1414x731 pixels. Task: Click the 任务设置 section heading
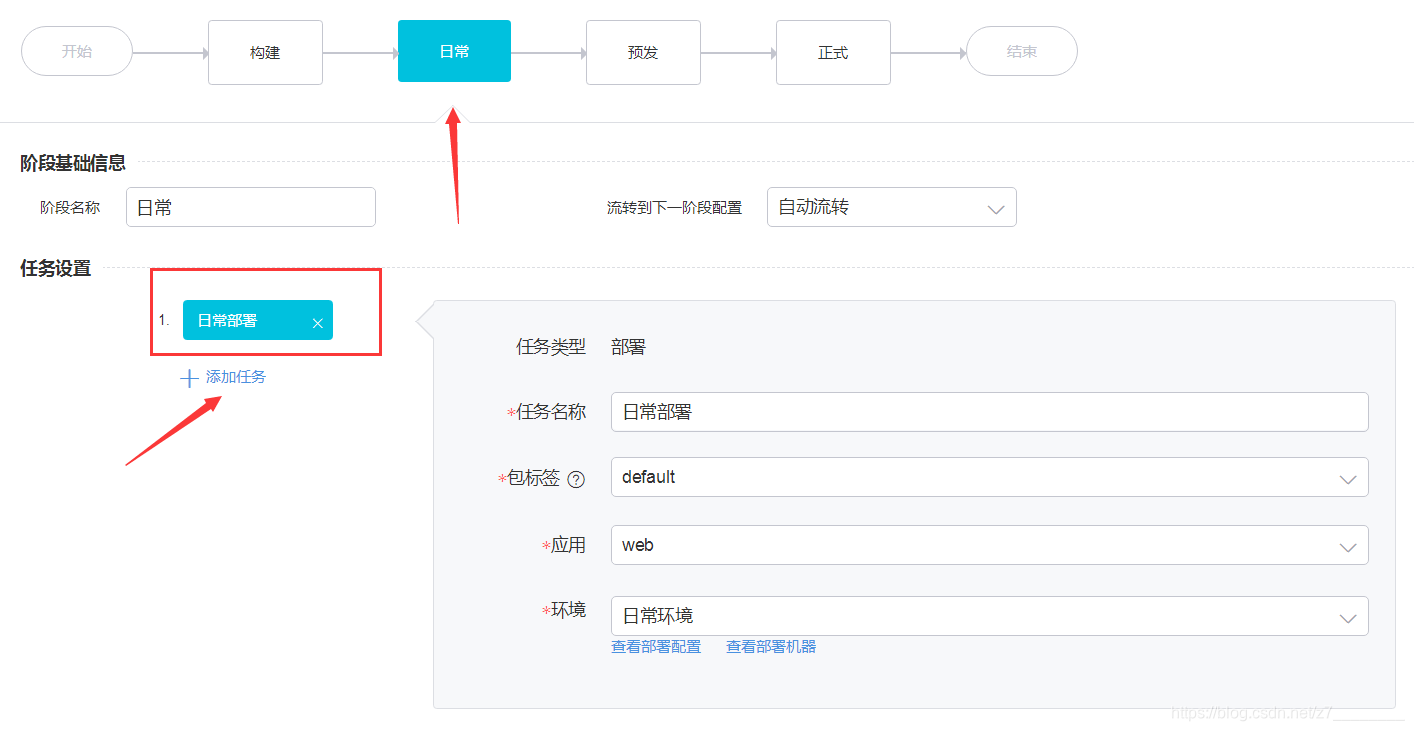tap(56, 268)
